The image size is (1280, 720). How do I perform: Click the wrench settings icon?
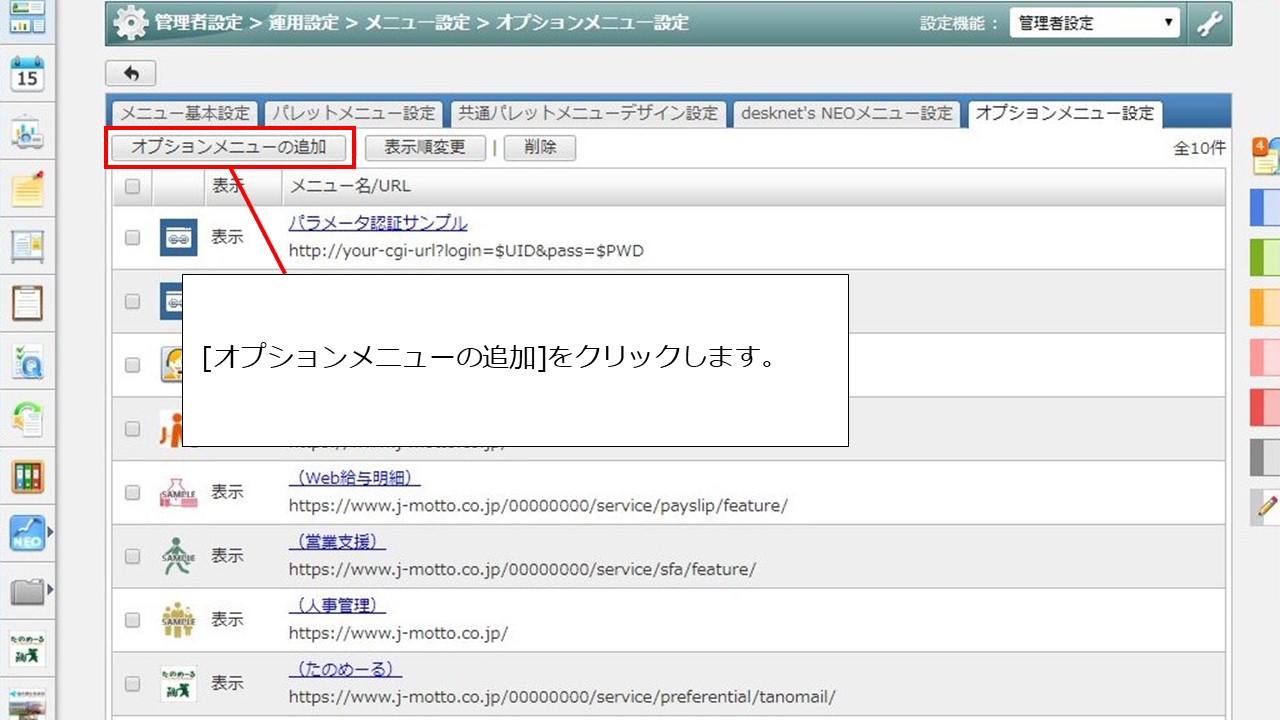[1210, 24]
